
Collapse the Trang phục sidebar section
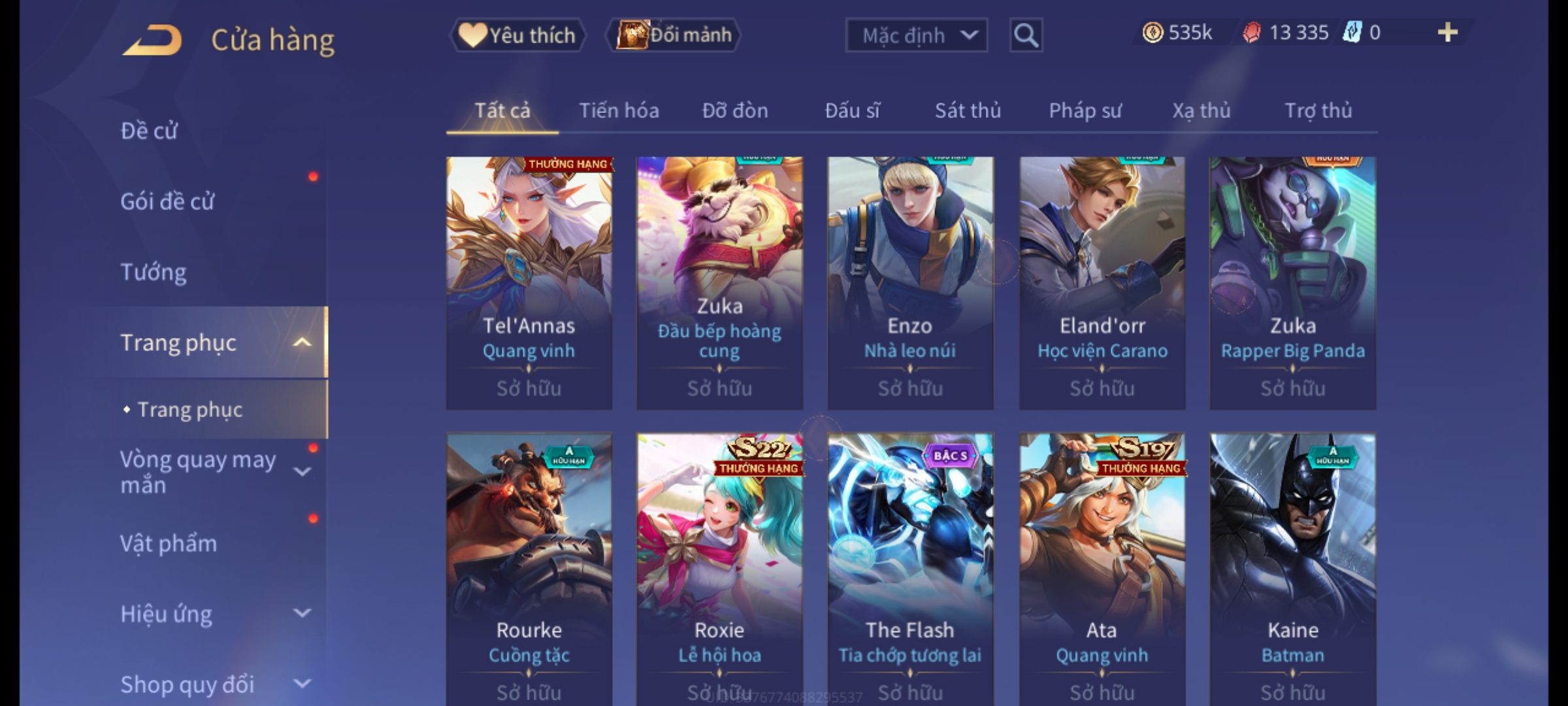302,343
